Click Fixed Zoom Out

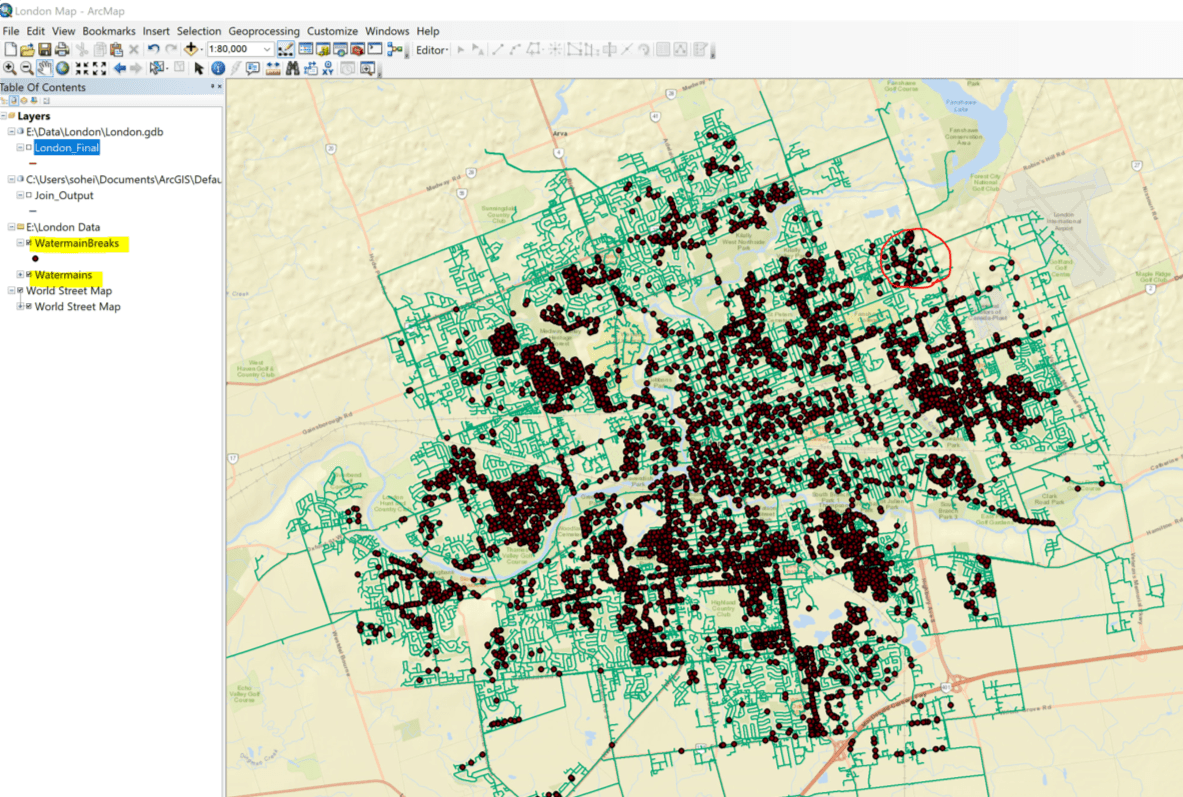click(x=99, y=69)
